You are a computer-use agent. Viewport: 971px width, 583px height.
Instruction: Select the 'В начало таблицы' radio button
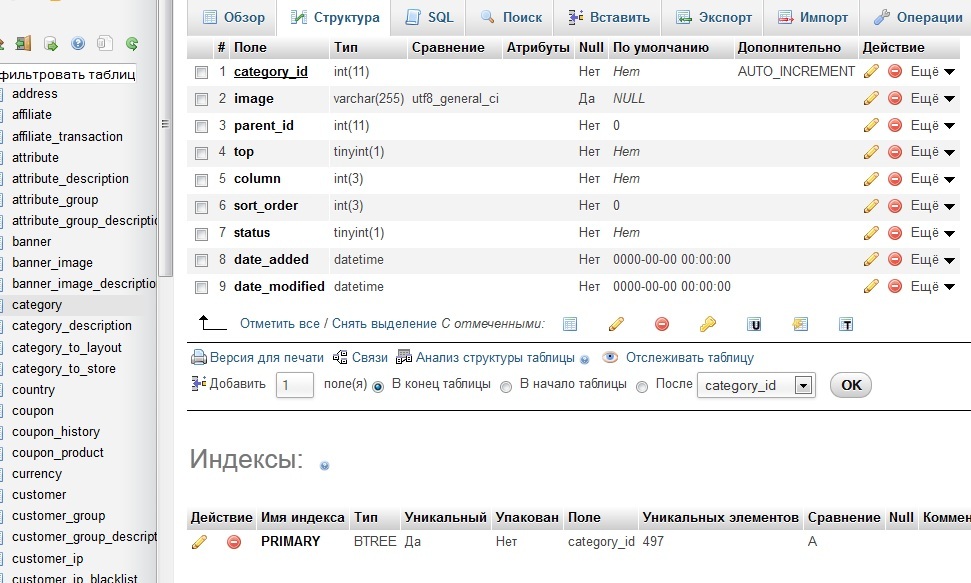tap(506, 386)
